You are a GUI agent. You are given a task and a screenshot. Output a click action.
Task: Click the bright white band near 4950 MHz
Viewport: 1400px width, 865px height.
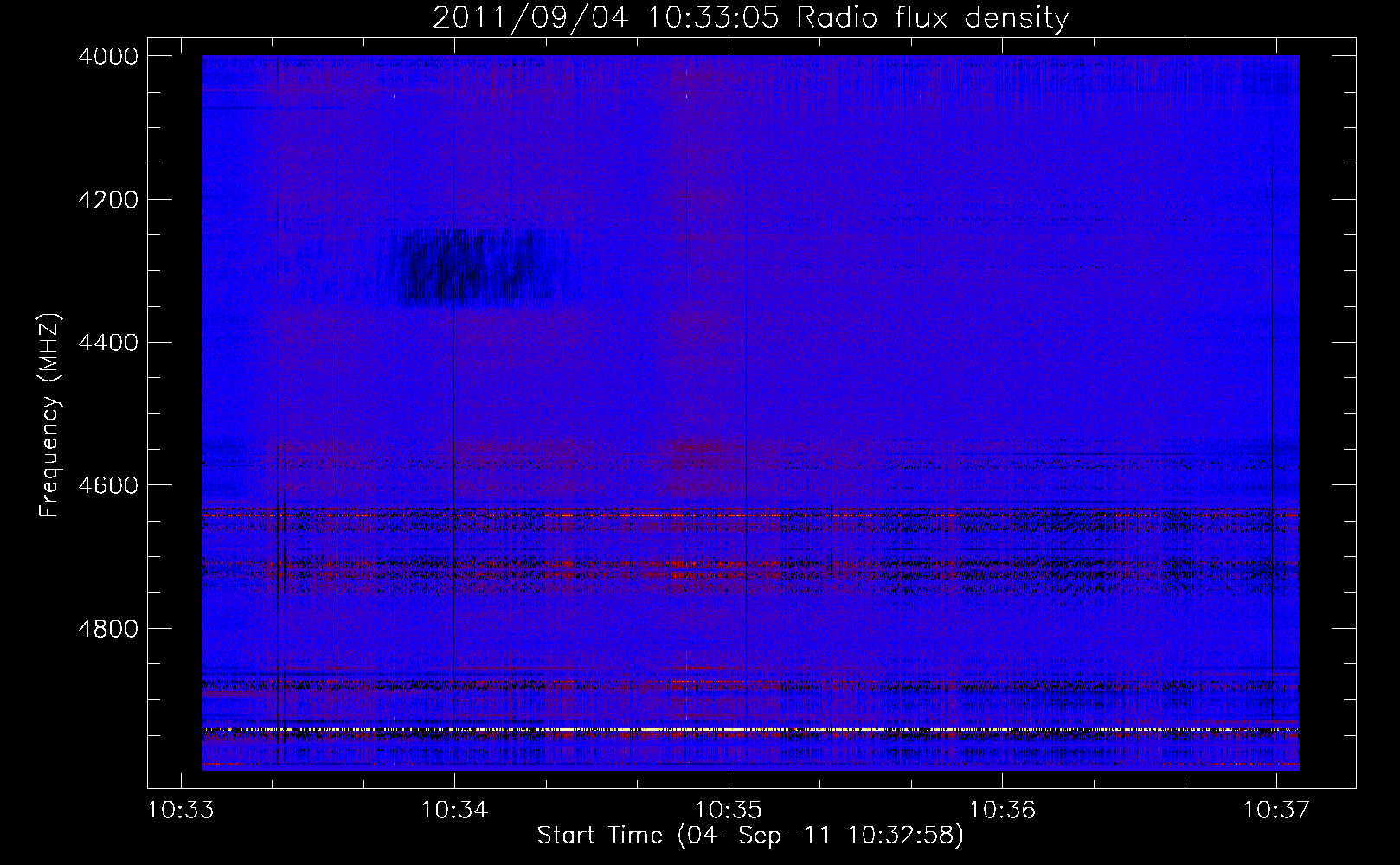pyautogui.click(x=750, y=730)
